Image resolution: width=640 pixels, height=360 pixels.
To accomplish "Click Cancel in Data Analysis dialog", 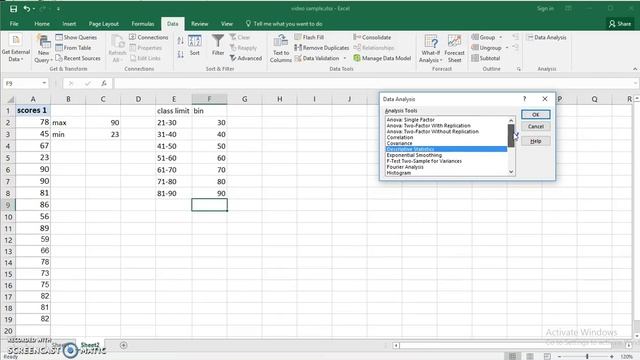I will click(536, 127).
